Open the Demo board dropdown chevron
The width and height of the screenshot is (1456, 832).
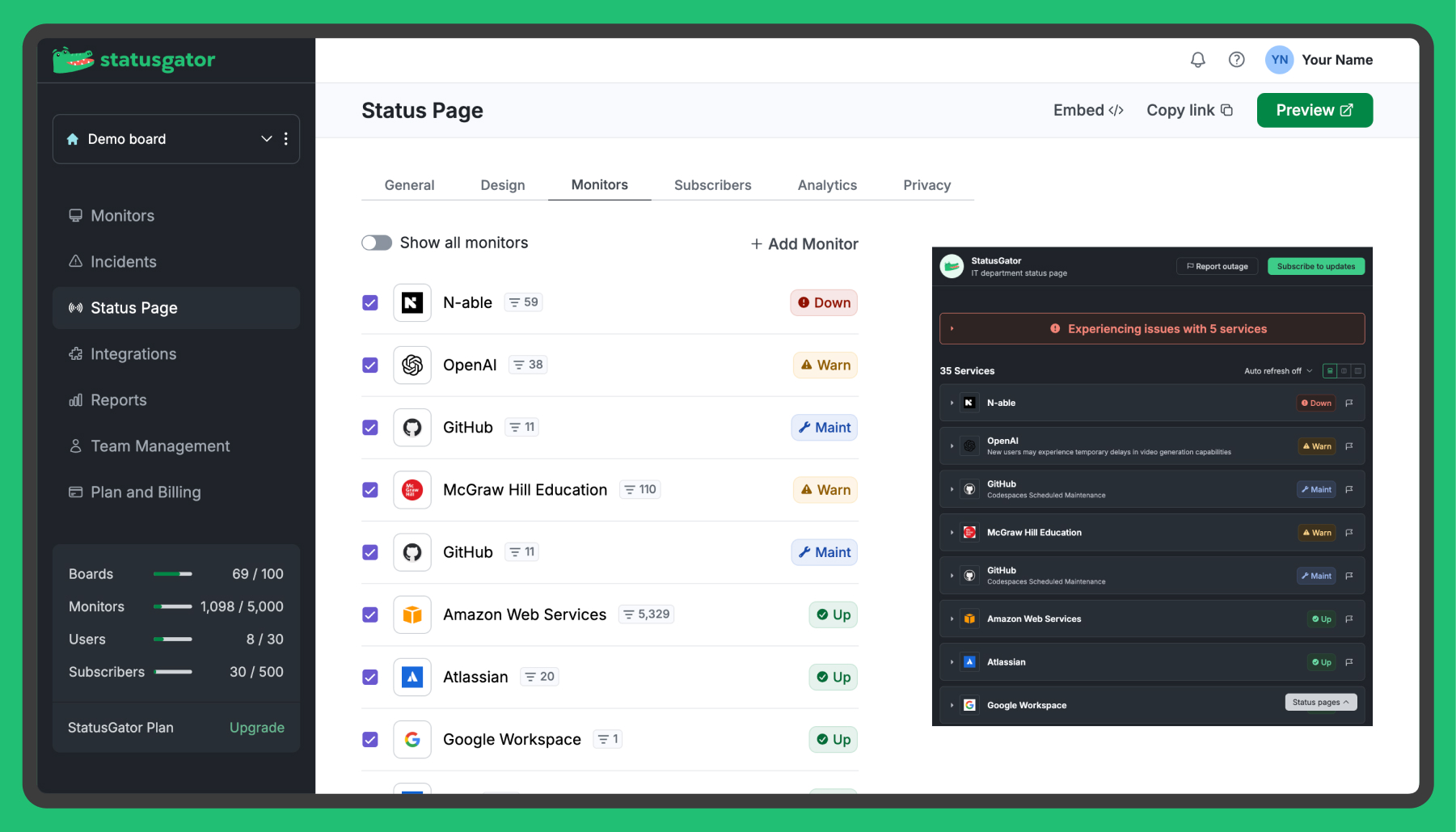tap(266, 139)
